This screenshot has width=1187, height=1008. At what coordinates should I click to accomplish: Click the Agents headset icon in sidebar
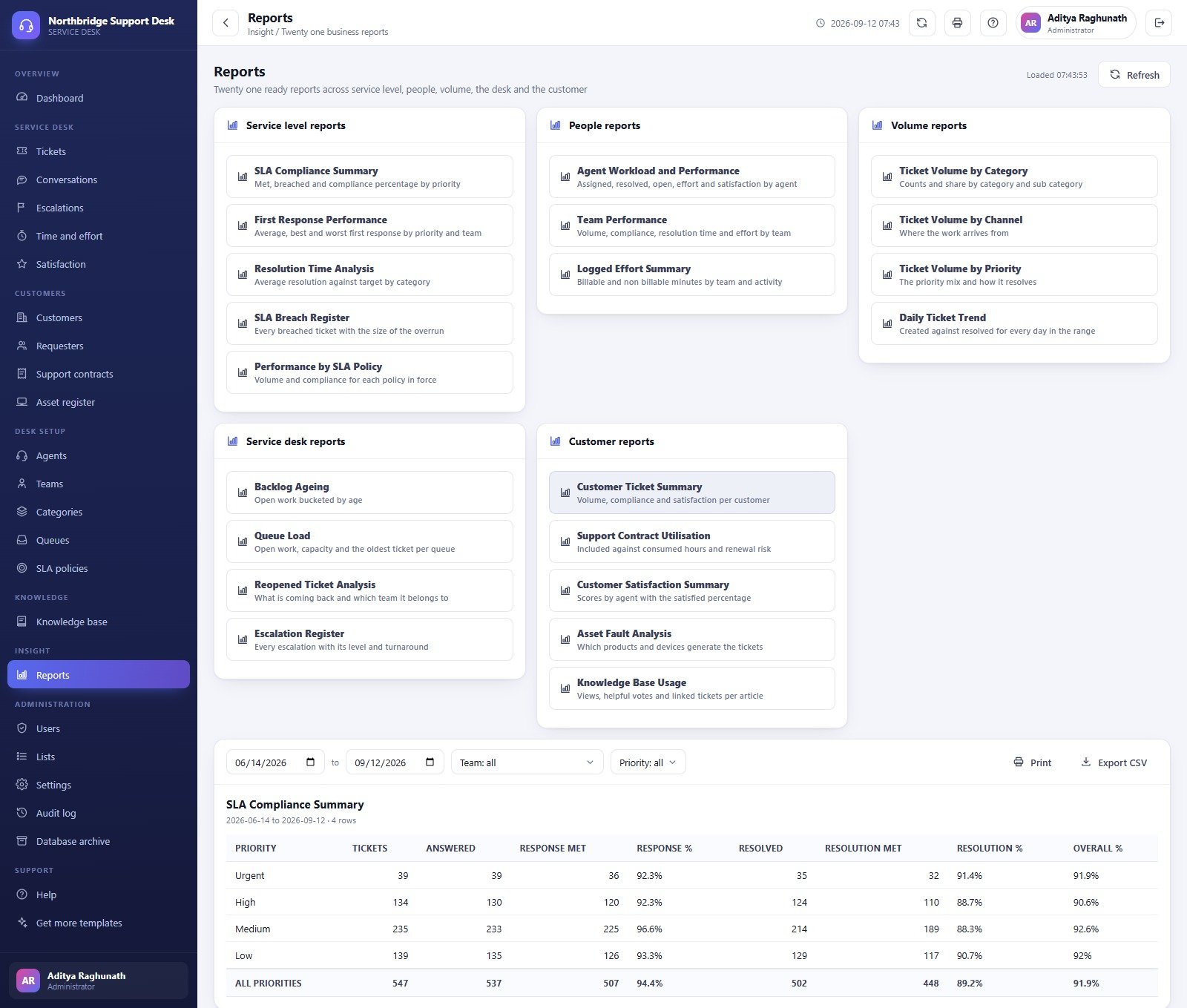[x=22, y=455]
